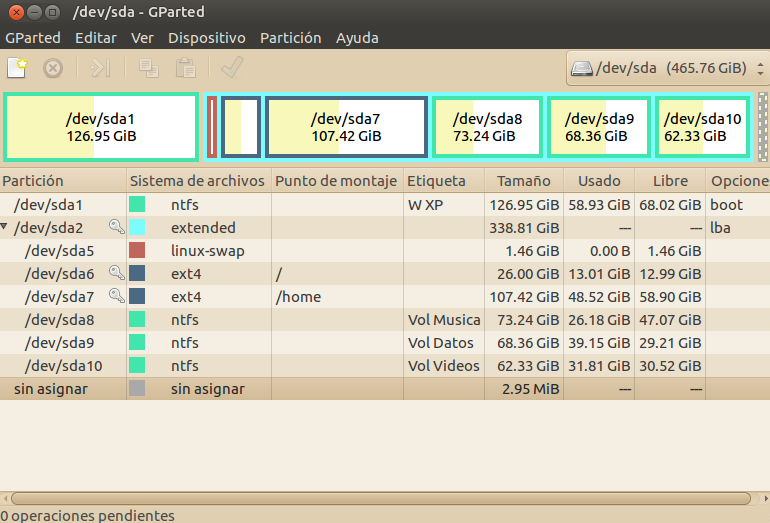
Task: Click the hard disk icon in device selector
Action: click(581, 68)
